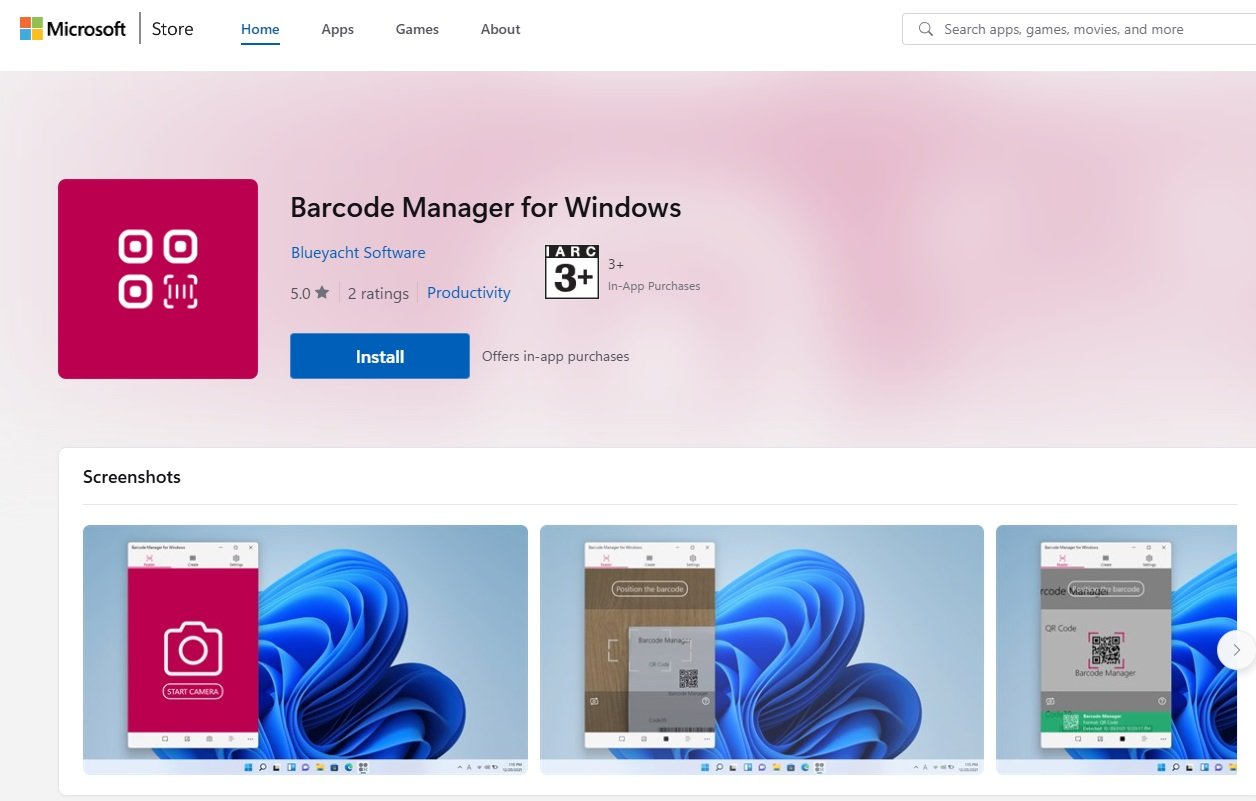
Task: Open the Blueyacht Software publisher page
Action: pyautogui.click(x=358, y=252)
